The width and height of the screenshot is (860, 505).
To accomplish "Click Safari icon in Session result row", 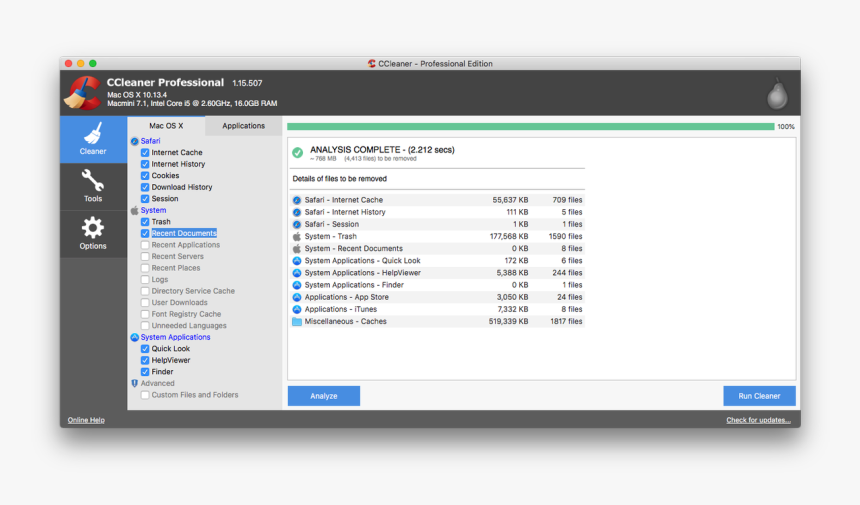I will pyautogui.click(x=297, y=224).
